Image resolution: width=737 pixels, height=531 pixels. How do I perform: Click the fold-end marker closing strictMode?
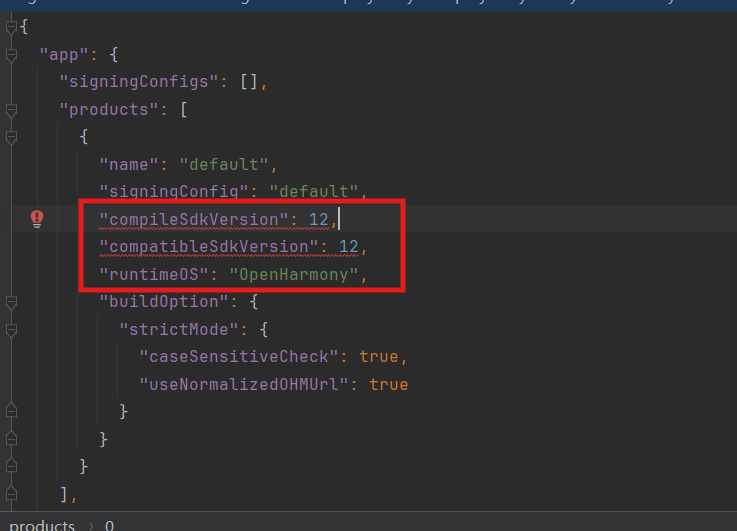(11, 411)
